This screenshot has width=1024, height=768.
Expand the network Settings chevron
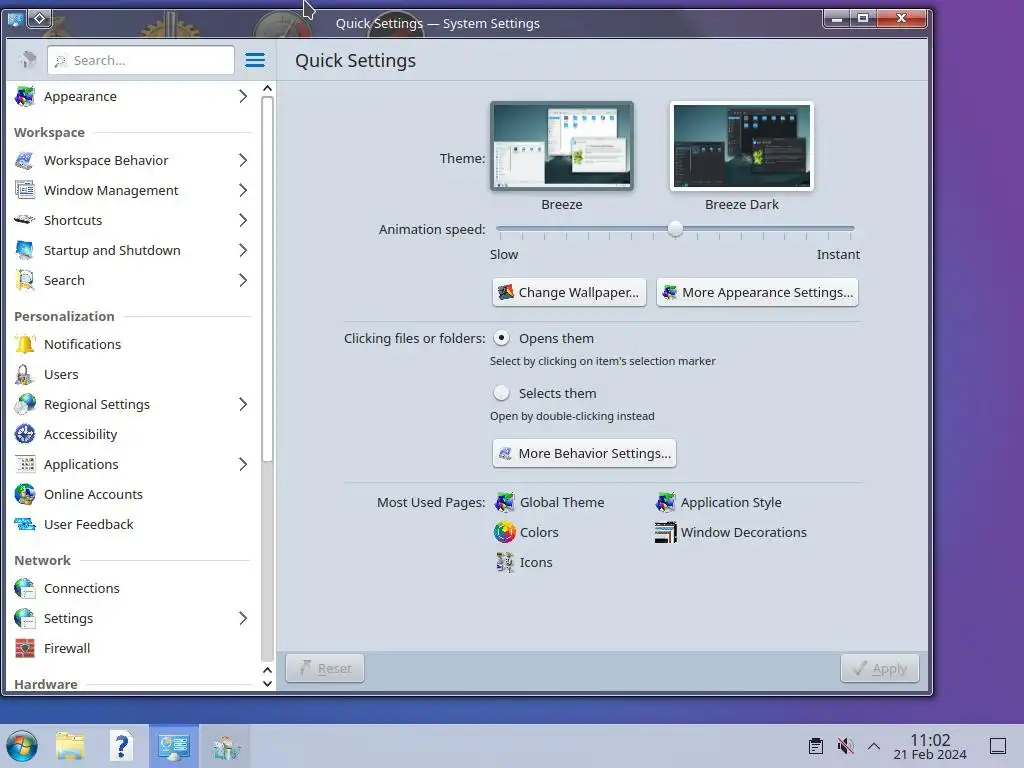coord(243,618)
